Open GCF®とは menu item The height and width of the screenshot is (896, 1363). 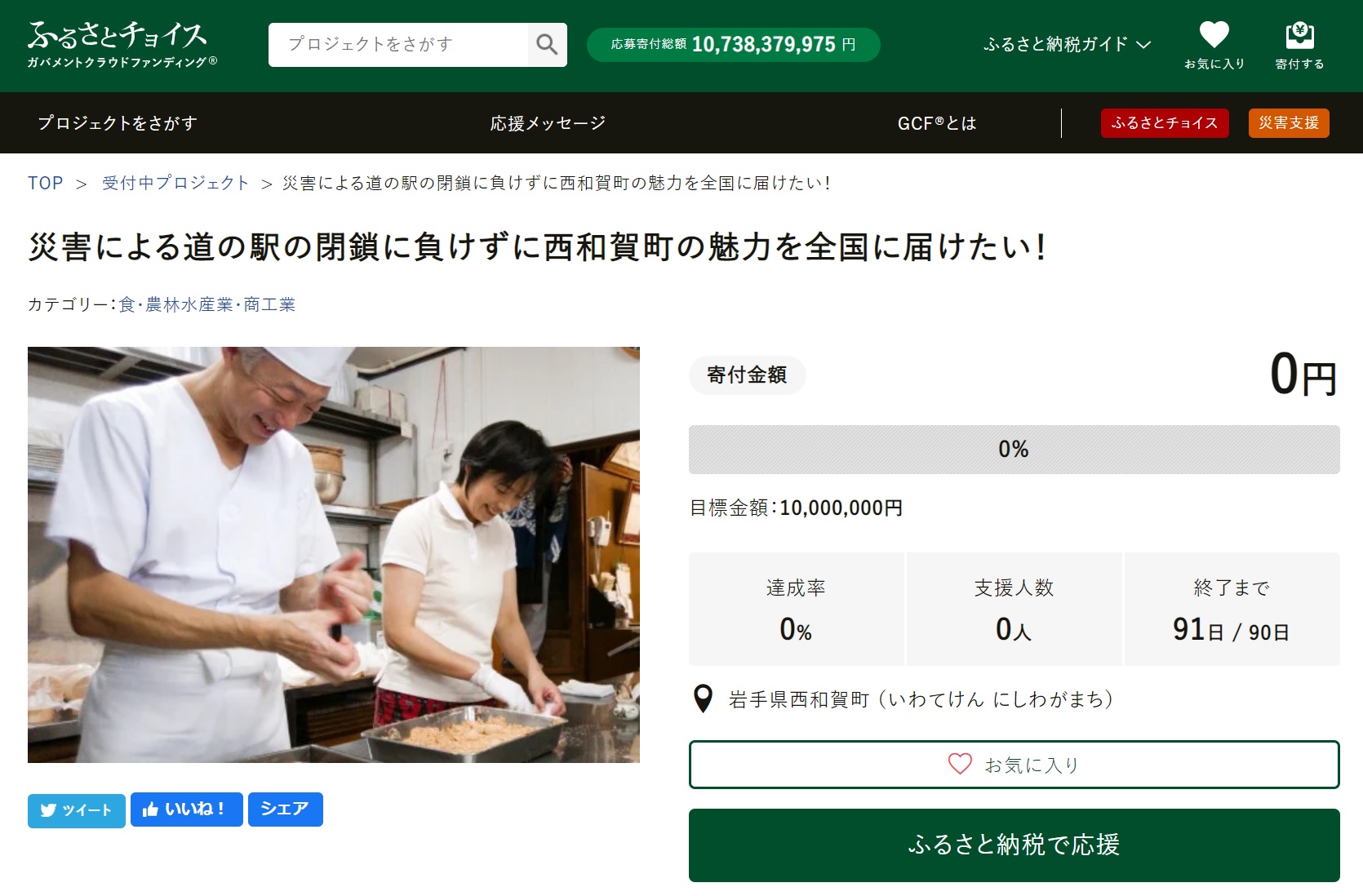[x=937, y=123]
